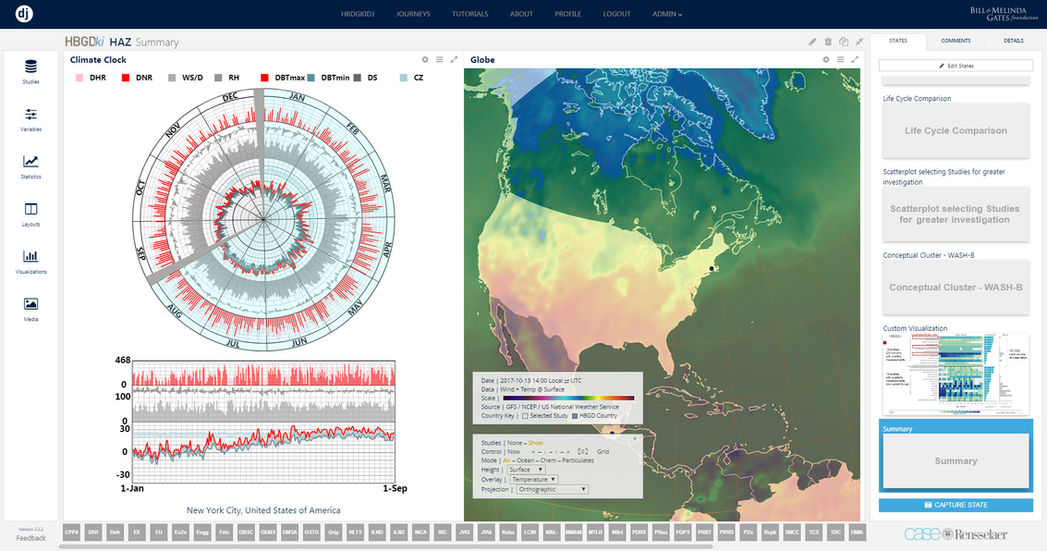1047x551 pixels.
Task: Select the Conceptual Cluster - WASH-B state
Action: pos(956,287)
